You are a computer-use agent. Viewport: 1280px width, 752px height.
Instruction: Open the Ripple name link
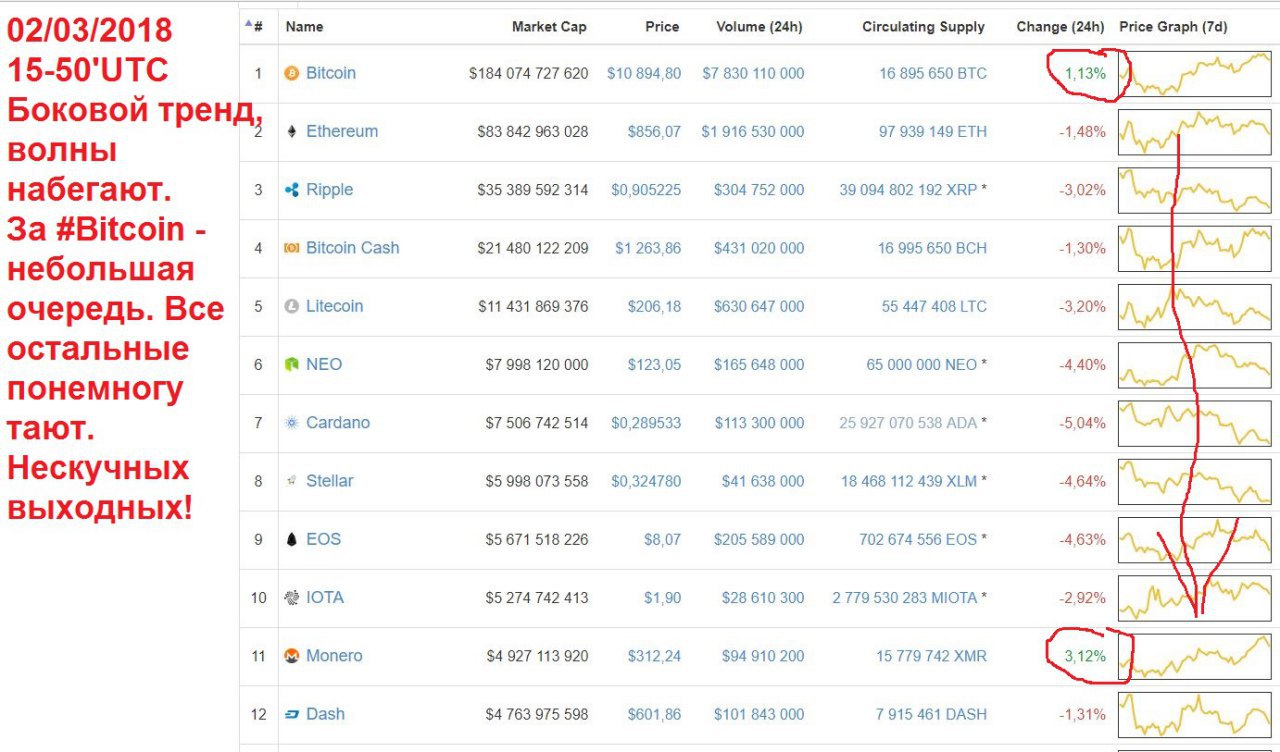(x=329, y=190)
